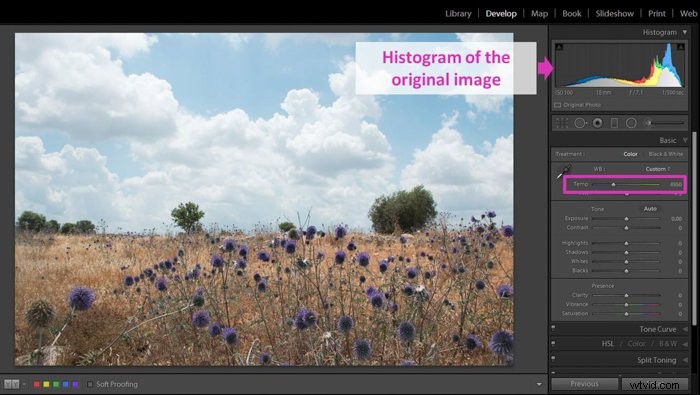Activate the Red Eye Correction tool
The image size is (700, 395).
tap(597, 123)
